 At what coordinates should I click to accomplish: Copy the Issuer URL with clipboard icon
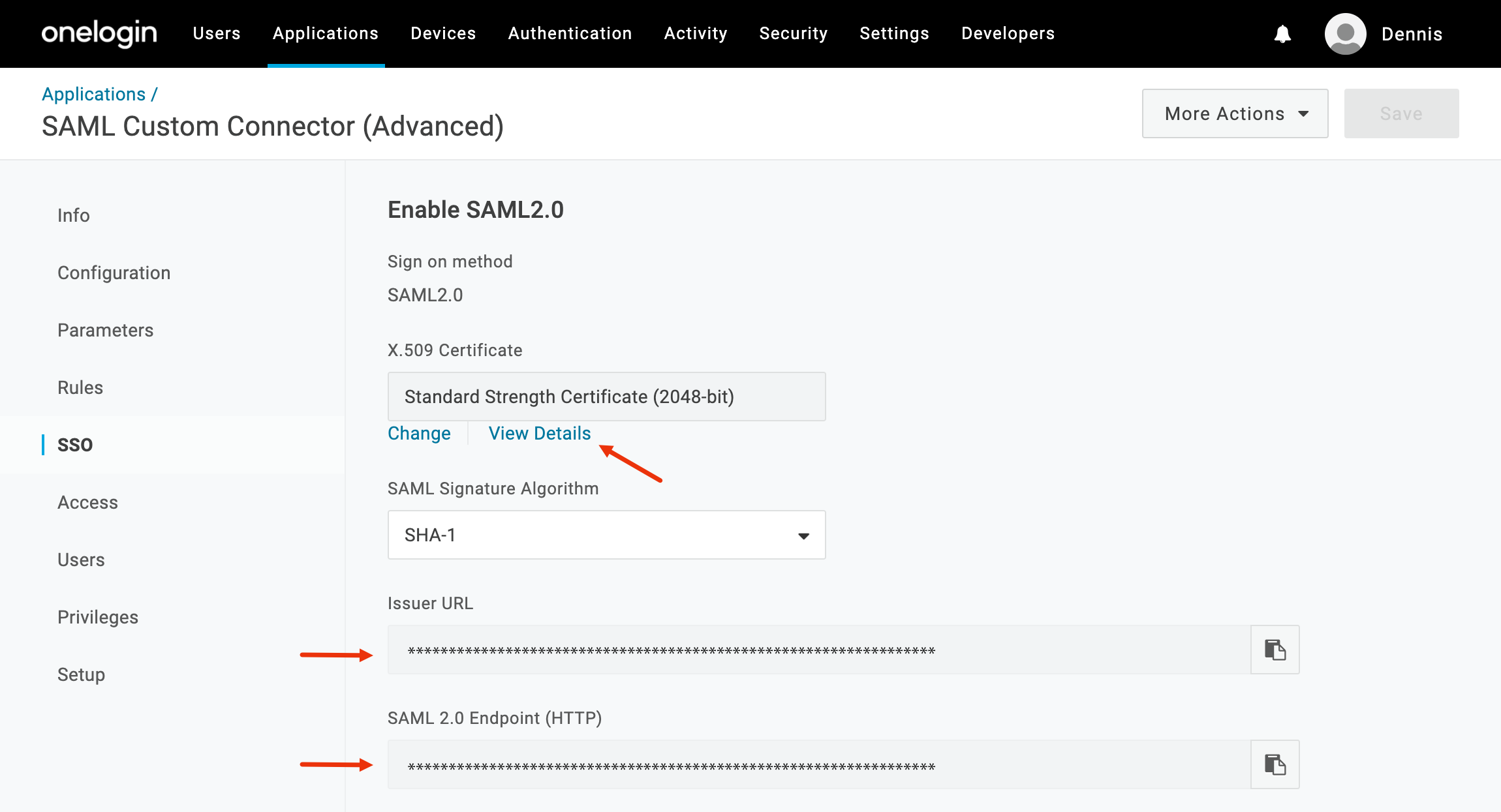click(1275, 650)
